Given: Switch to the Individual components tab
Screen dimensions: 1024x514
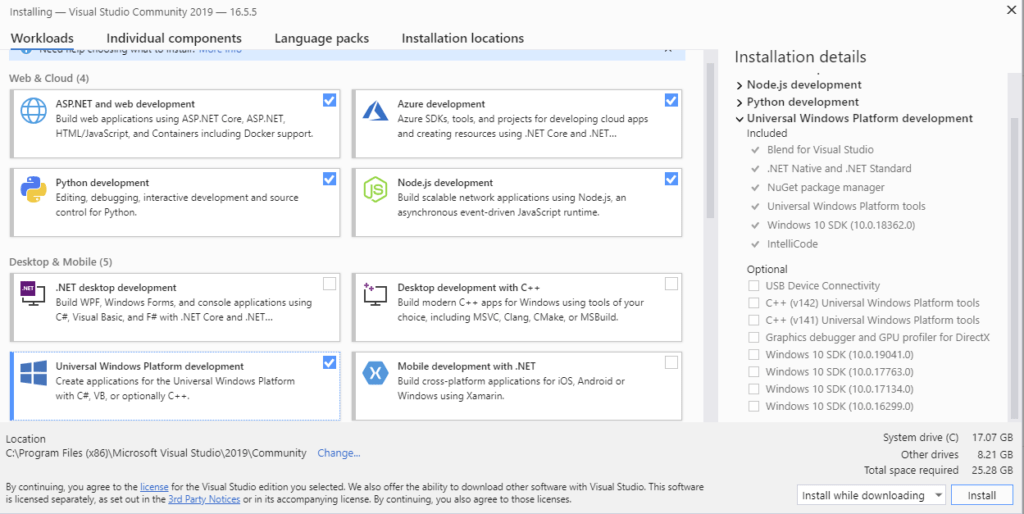Looking at the screenshot, I should pos(174,38).
